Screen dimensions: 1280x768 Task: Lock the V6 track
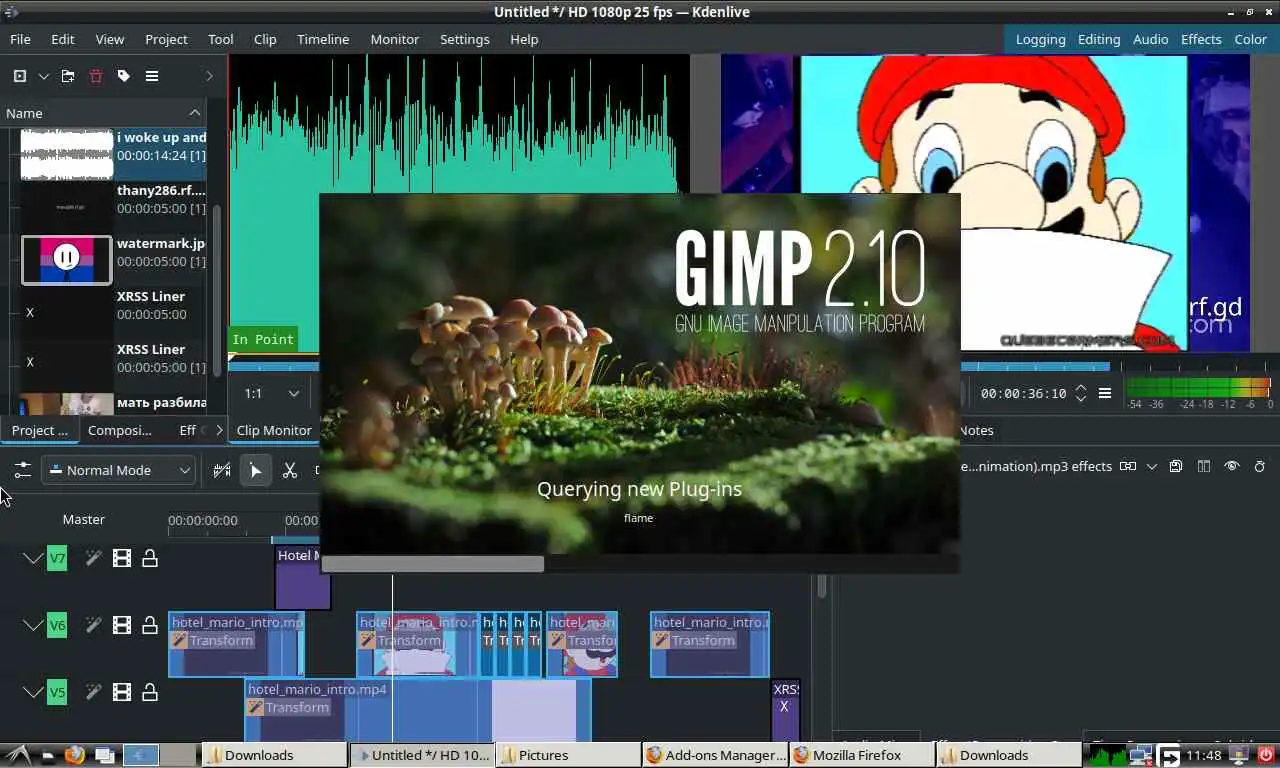(150, 625)
